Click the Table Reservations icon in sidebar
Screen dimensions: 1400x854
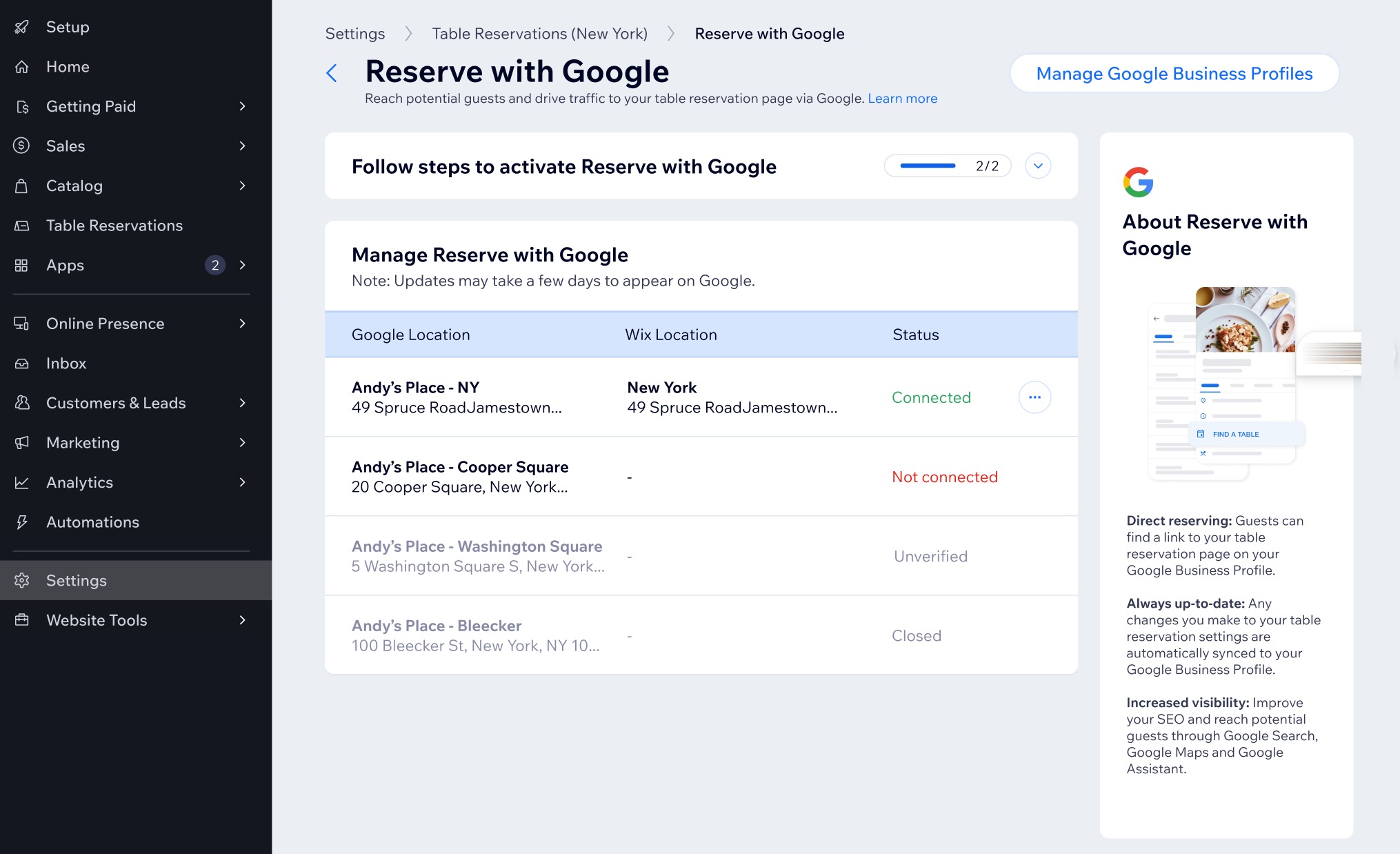pyautogui.click(x=22, y=226)
